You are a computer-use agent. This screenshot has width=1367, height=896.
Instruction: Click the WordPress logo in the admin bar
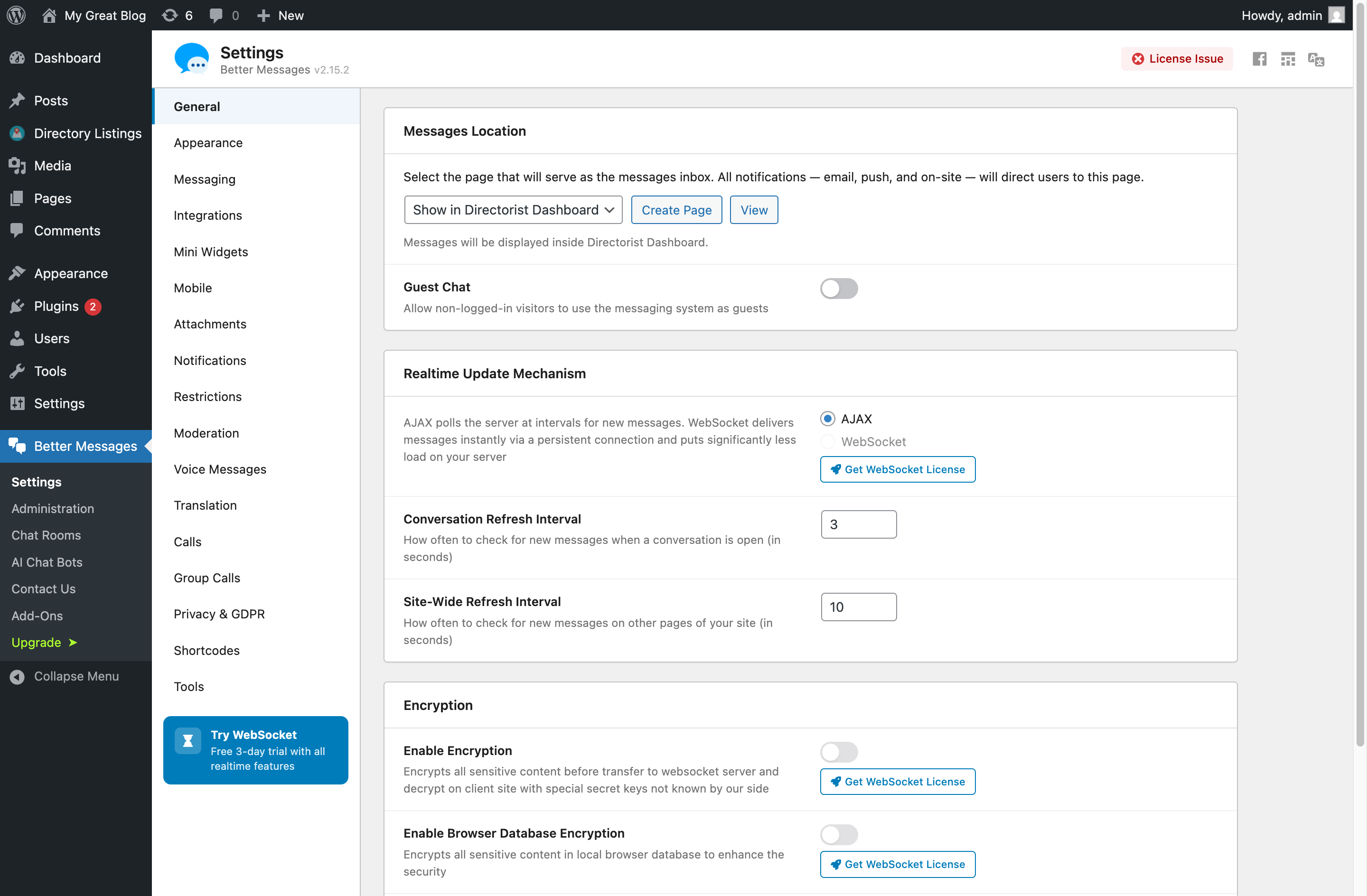click(x=16, y=15)
